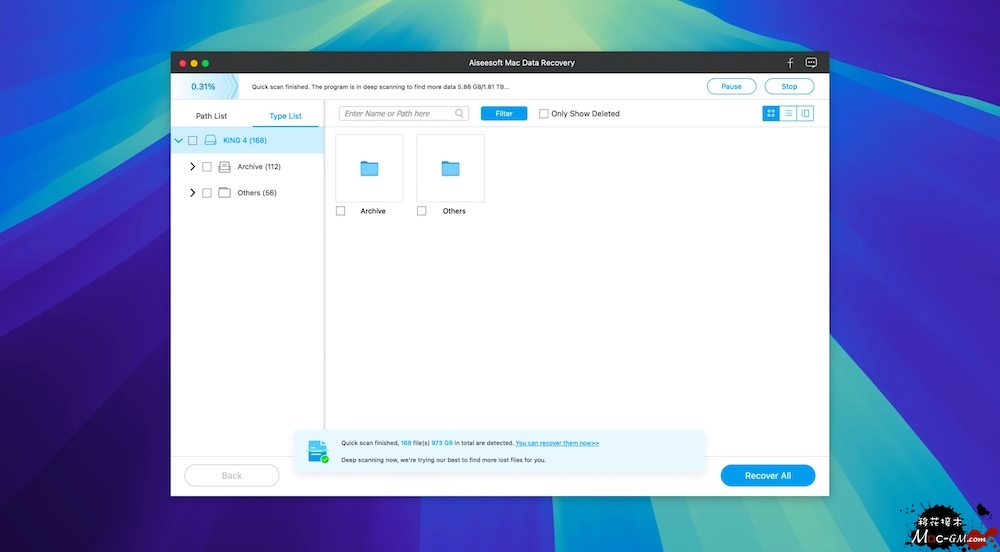Select the KING 4 drive icon
The width and height of the screenshot is (1000, 552).
[210, 141]
